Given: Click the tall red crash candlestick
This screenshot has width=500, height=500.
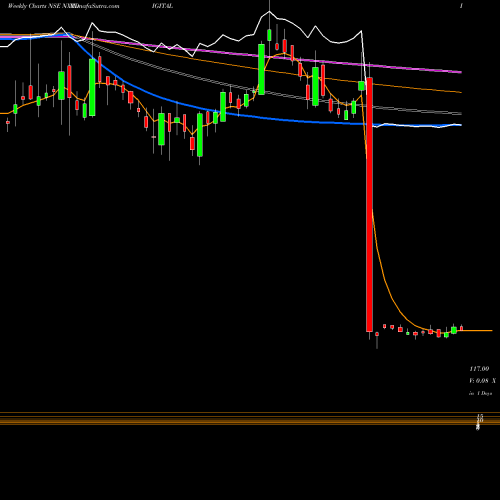Looking at the screenshot, I should tap(369, 205).
